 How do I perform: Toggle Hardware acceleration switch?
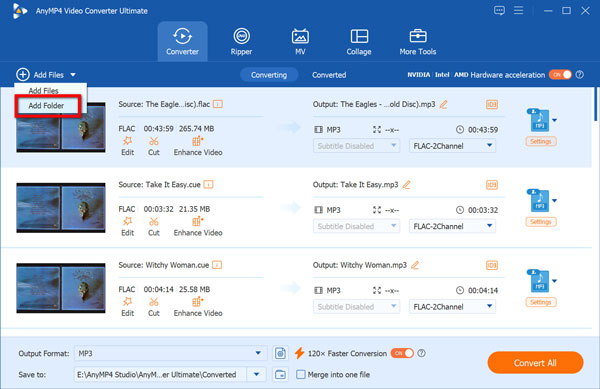tap(560, 75)
